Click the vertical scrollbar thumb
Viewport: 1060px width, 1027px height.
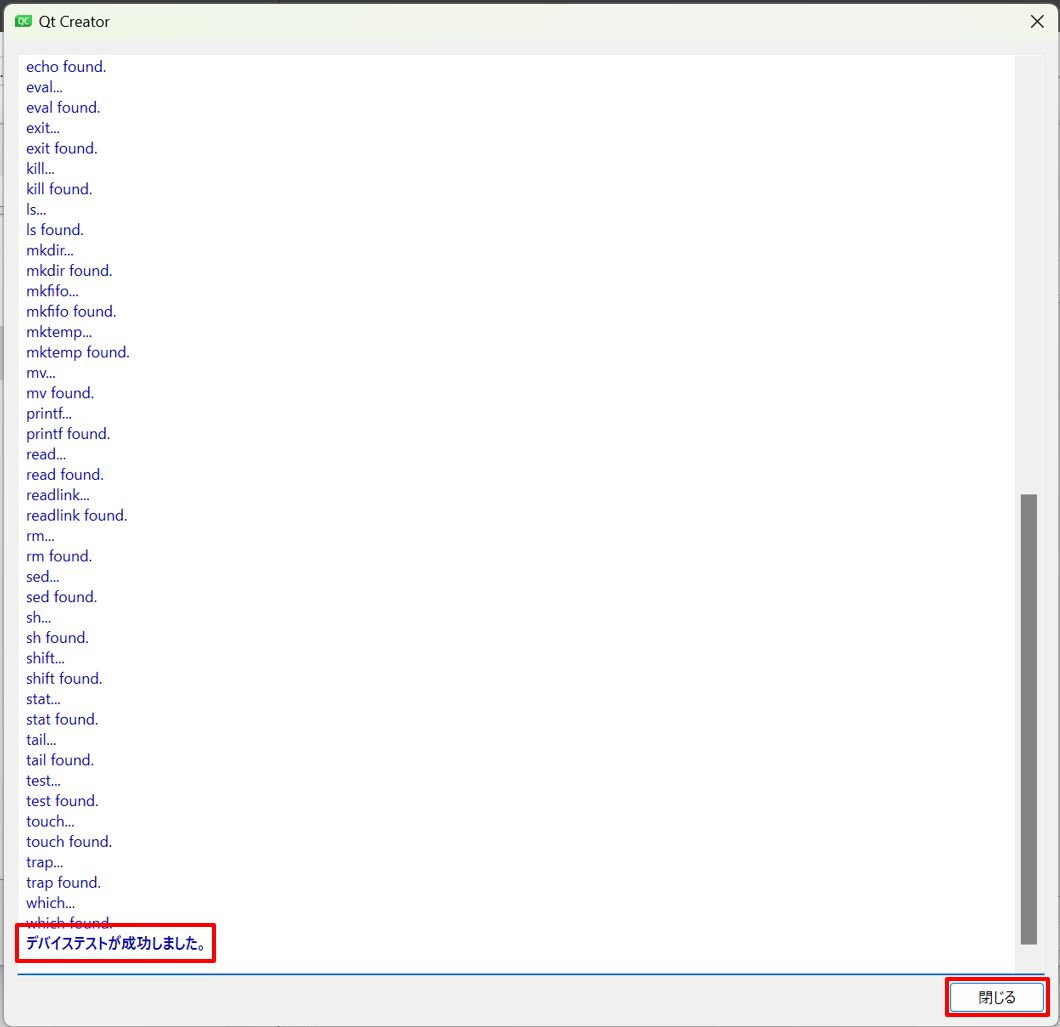coord(1028,718)
